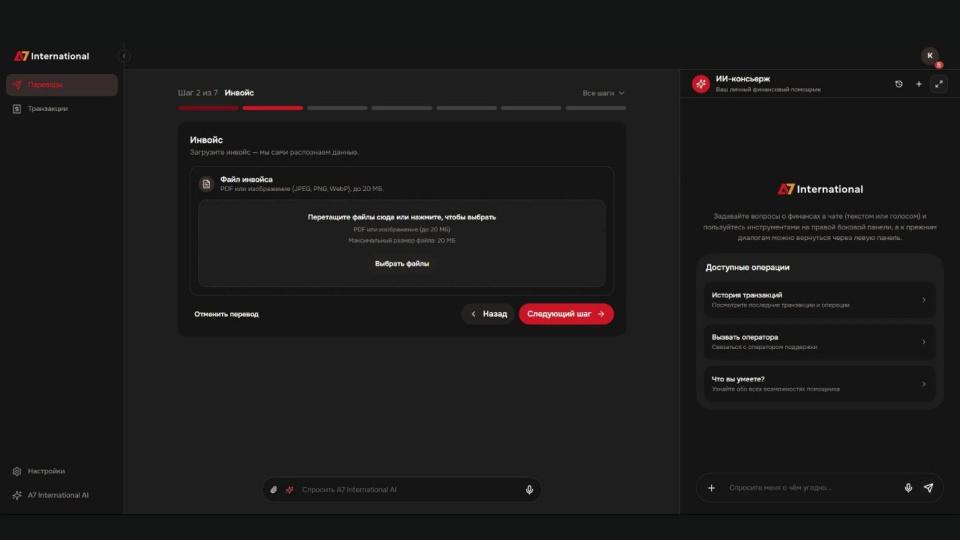Focus the Спросите меня о чём угодно field

pos(811,488)
